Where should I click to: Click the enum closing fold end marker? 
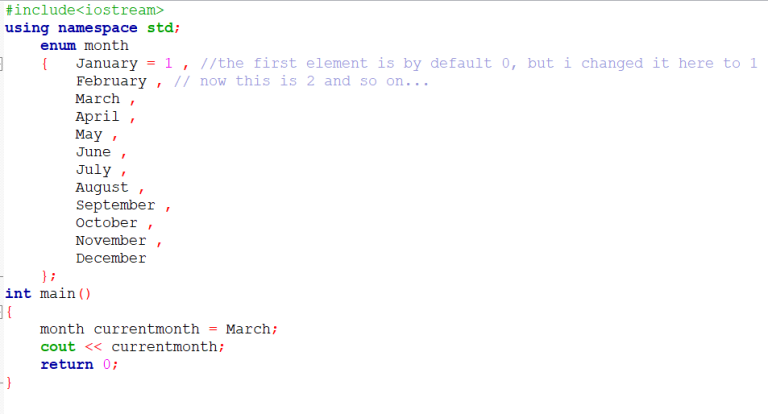2,276
